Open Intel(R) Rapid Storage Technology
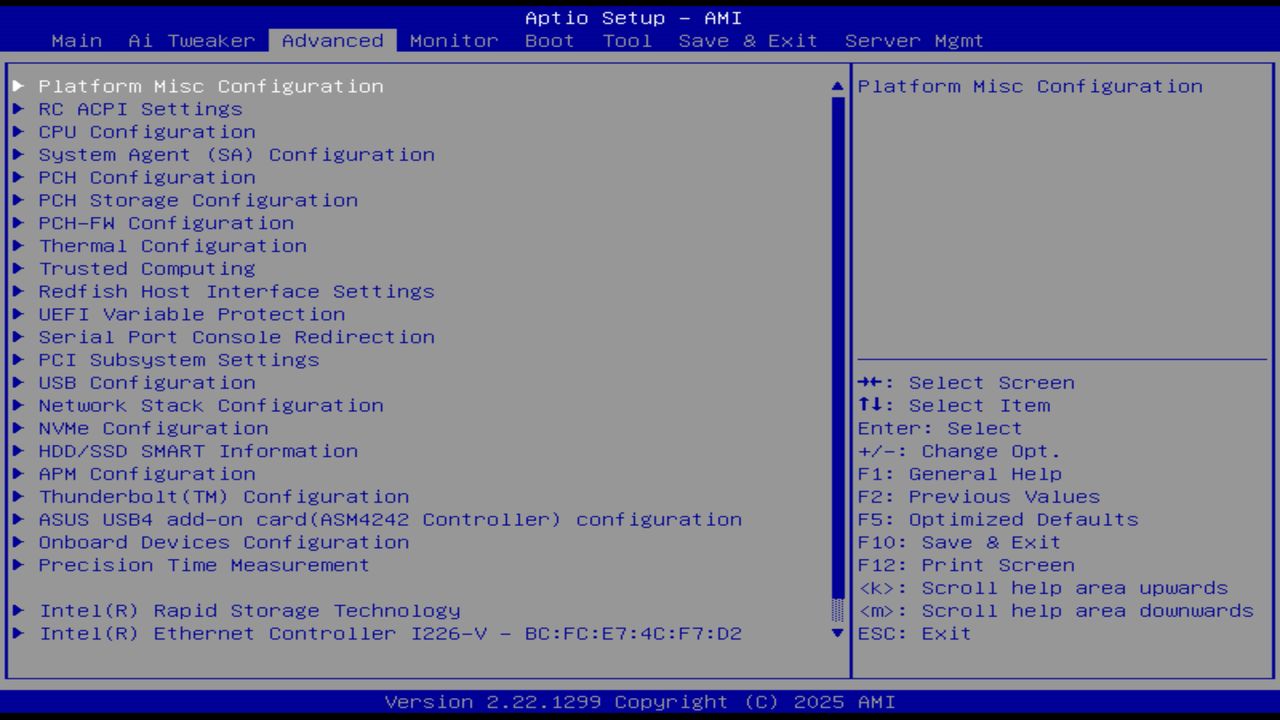The image size is (1280, 720). pos(249,610)
